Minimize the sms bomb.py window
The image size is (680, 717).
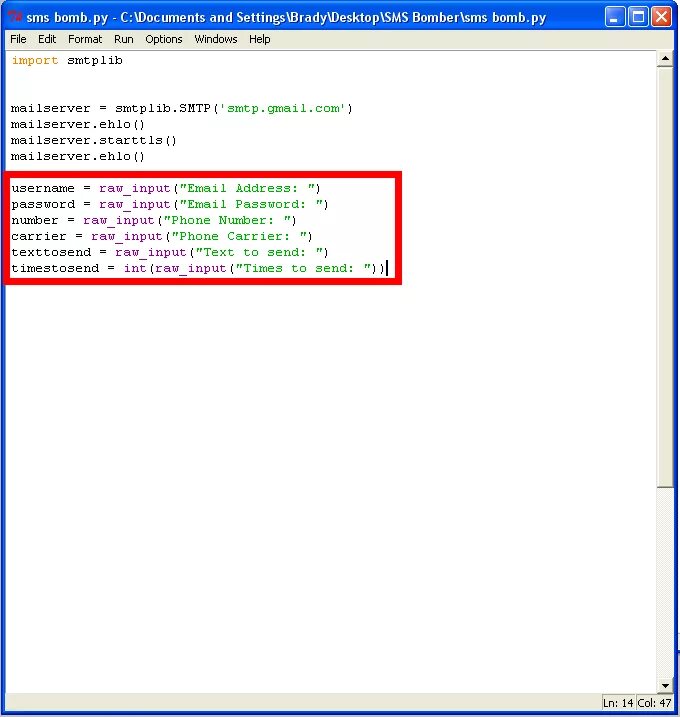615,17
